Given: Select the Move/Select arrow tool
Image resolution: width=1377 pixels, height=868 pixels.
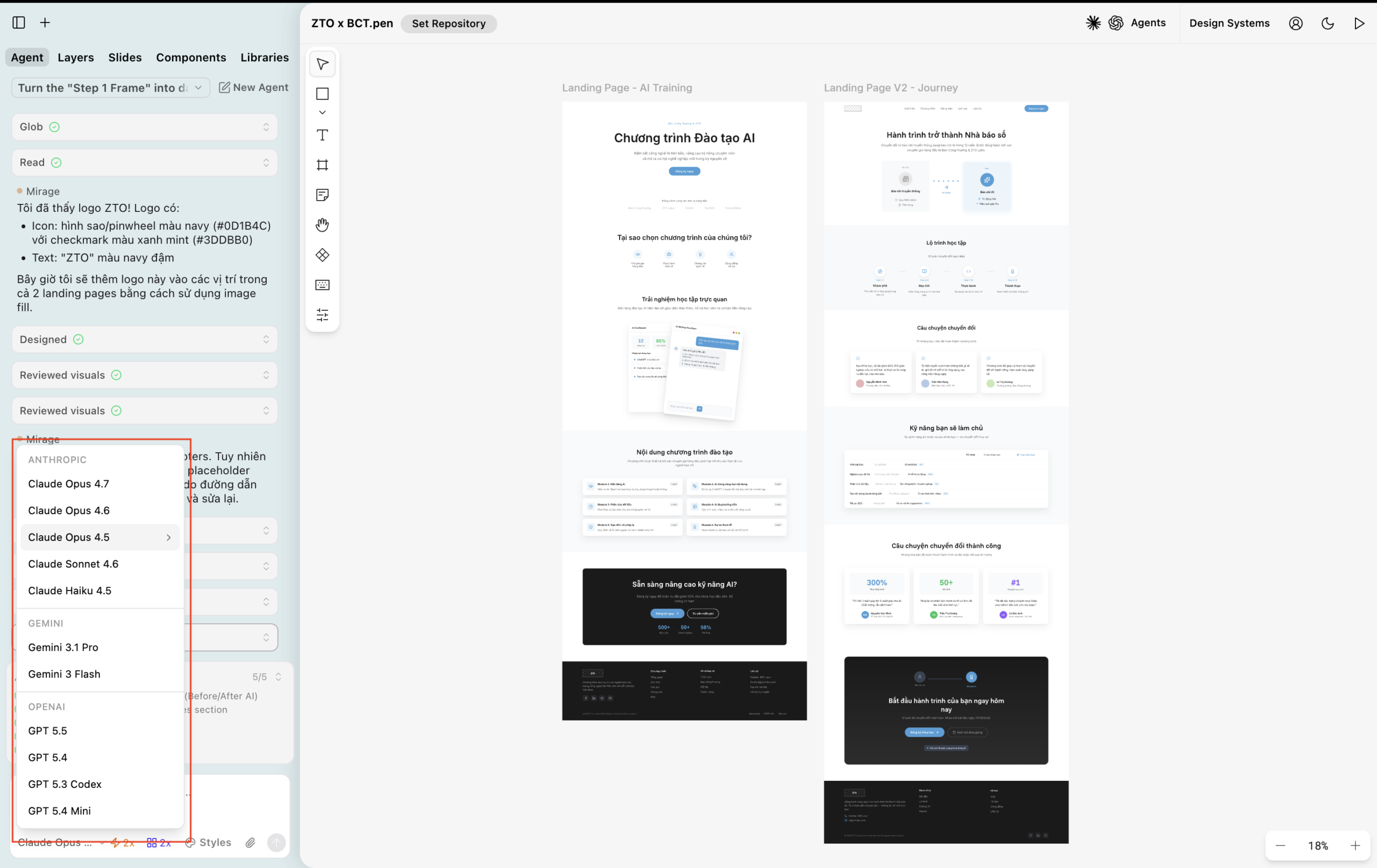Looking at the screenshot, I should point(323,64).
